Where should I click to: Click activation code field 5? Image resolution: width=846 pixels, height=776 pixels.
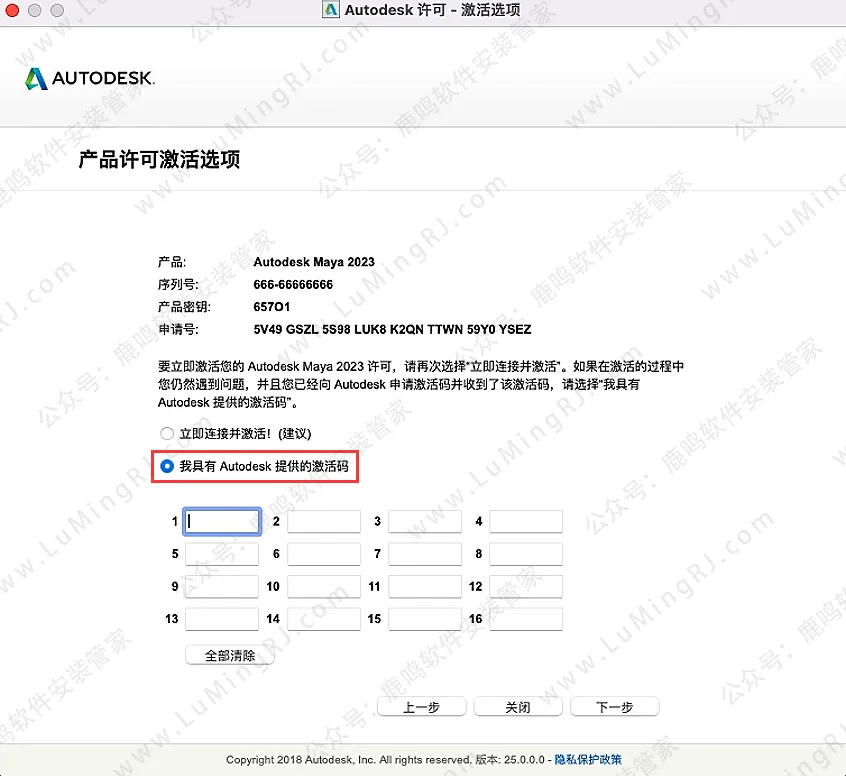click(x=223, y=554)
